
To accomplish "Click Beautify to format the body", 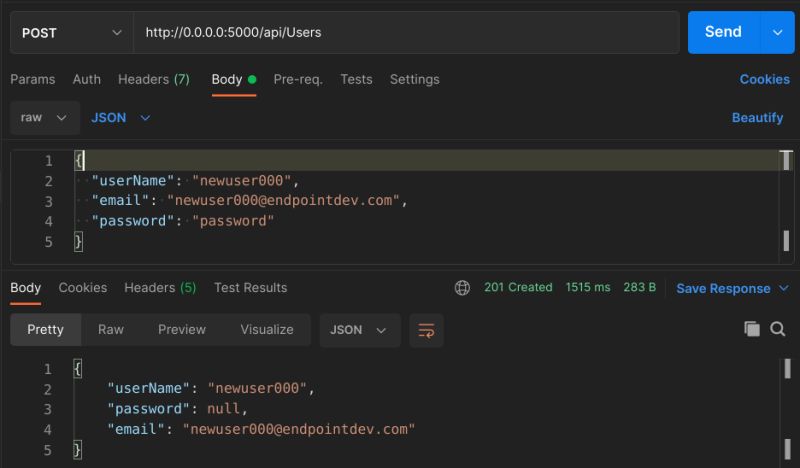I will [757, 118].
